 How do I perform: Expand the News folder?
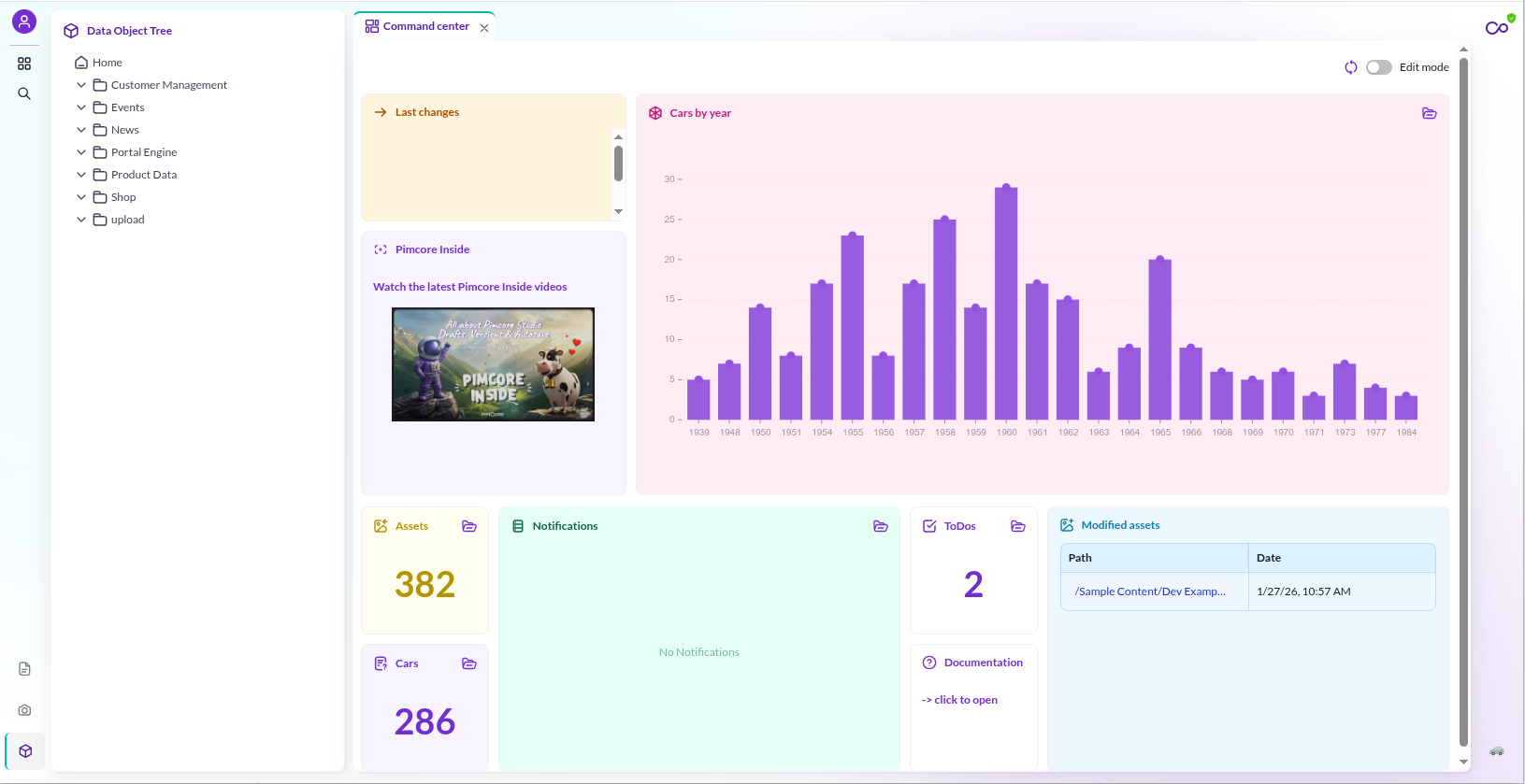(x=81, y=130)
